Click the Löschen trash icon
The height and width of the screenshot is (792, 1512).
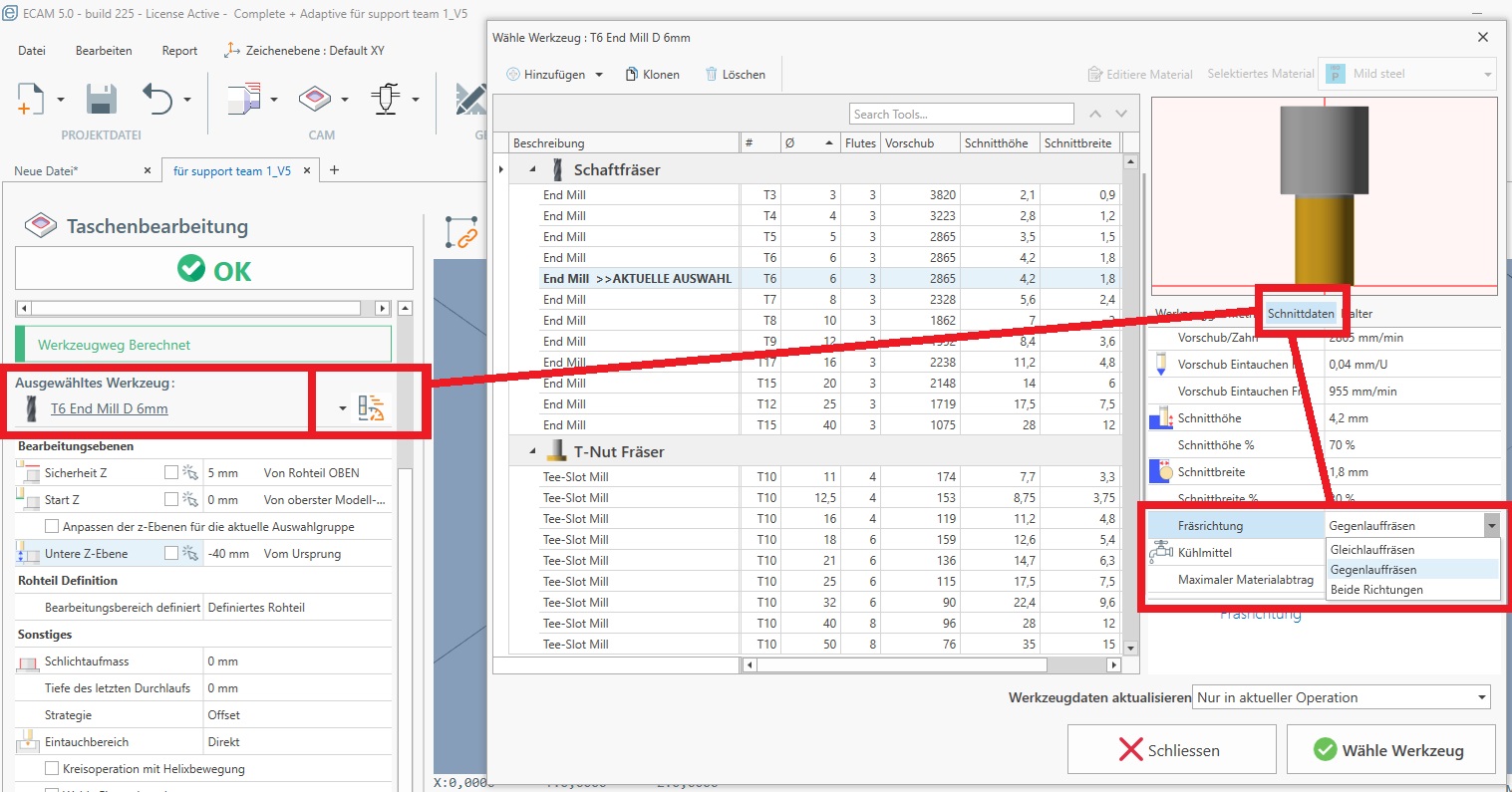pos(712,75)
